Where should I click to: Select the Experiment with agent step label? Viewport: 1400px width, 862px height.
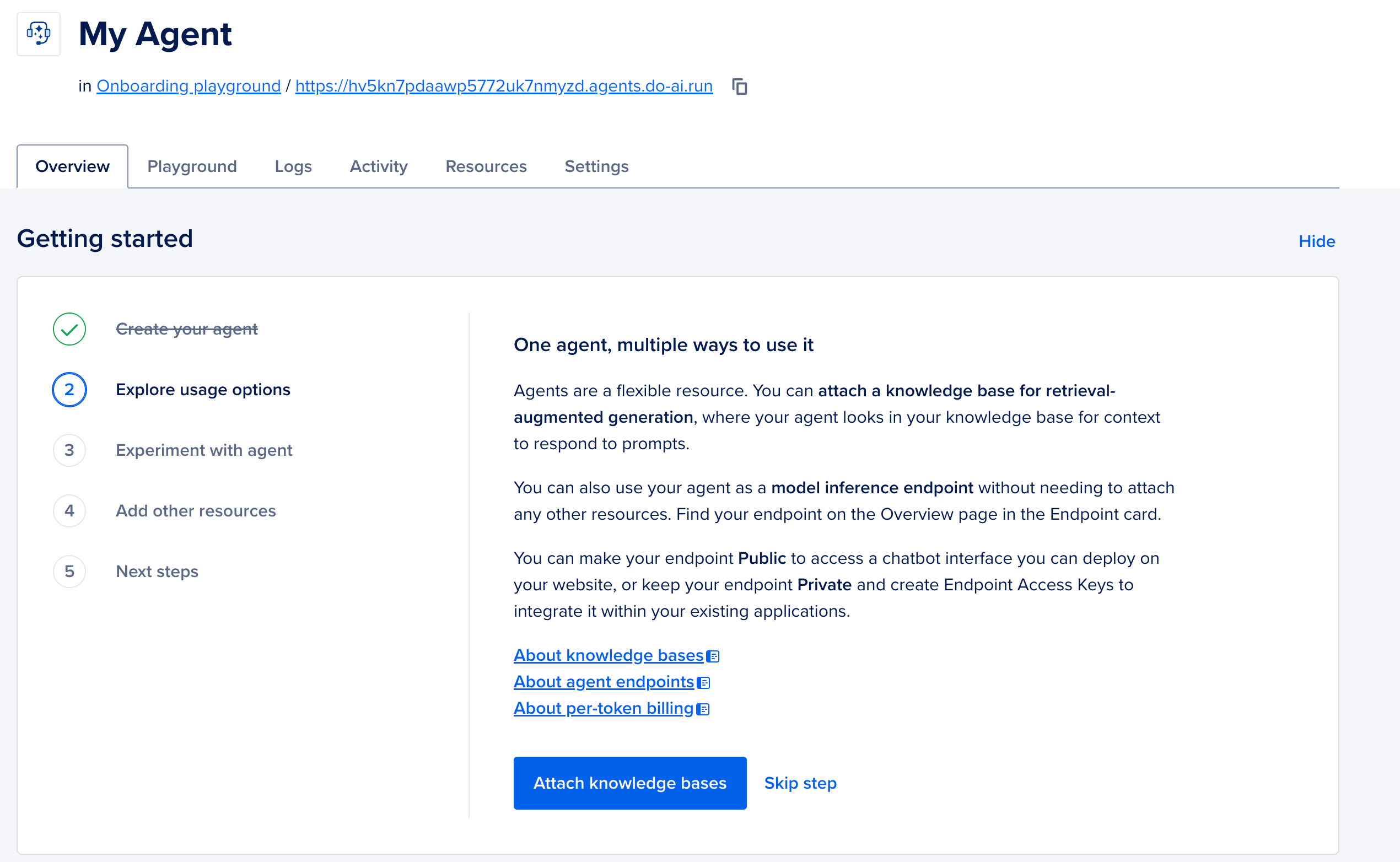pos(204,450)
